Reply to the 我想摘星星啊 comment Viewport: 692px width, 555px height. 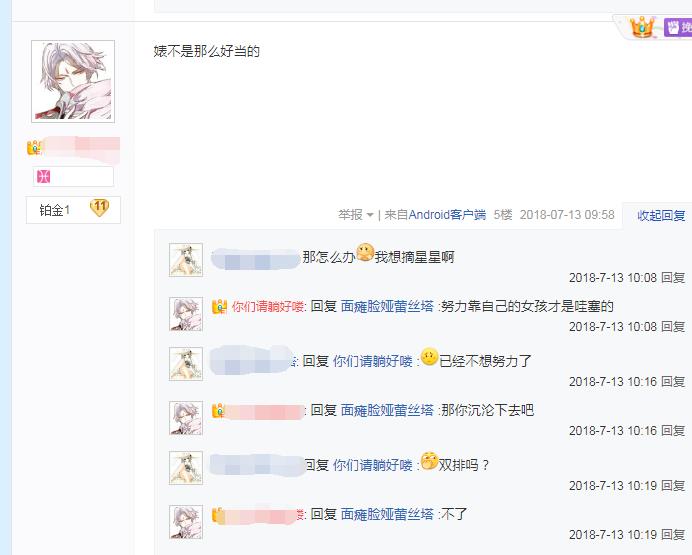[x=673, y=278]
